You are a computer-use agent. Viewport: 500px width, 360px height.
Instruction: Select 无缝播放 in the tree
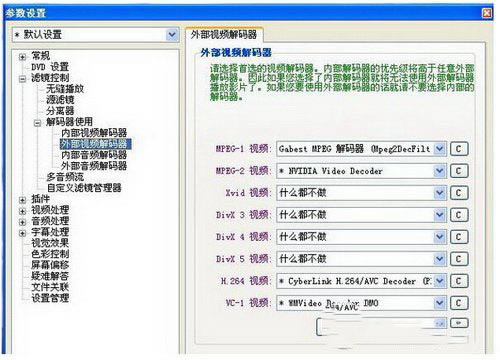click(x=65, y=89)
